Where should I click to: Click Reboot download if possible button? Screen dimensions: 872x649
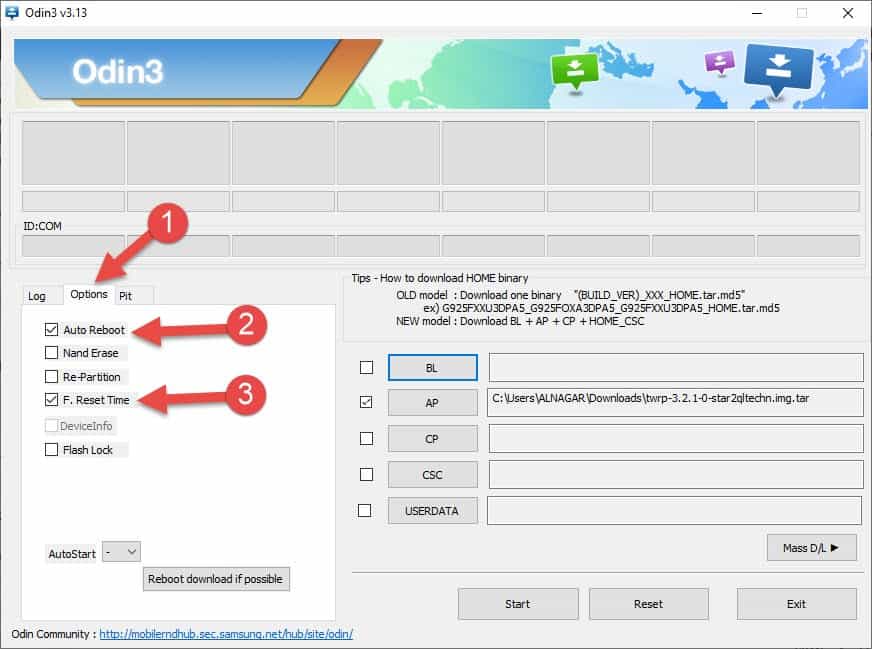pyautogui.click(x=216, y=579)
